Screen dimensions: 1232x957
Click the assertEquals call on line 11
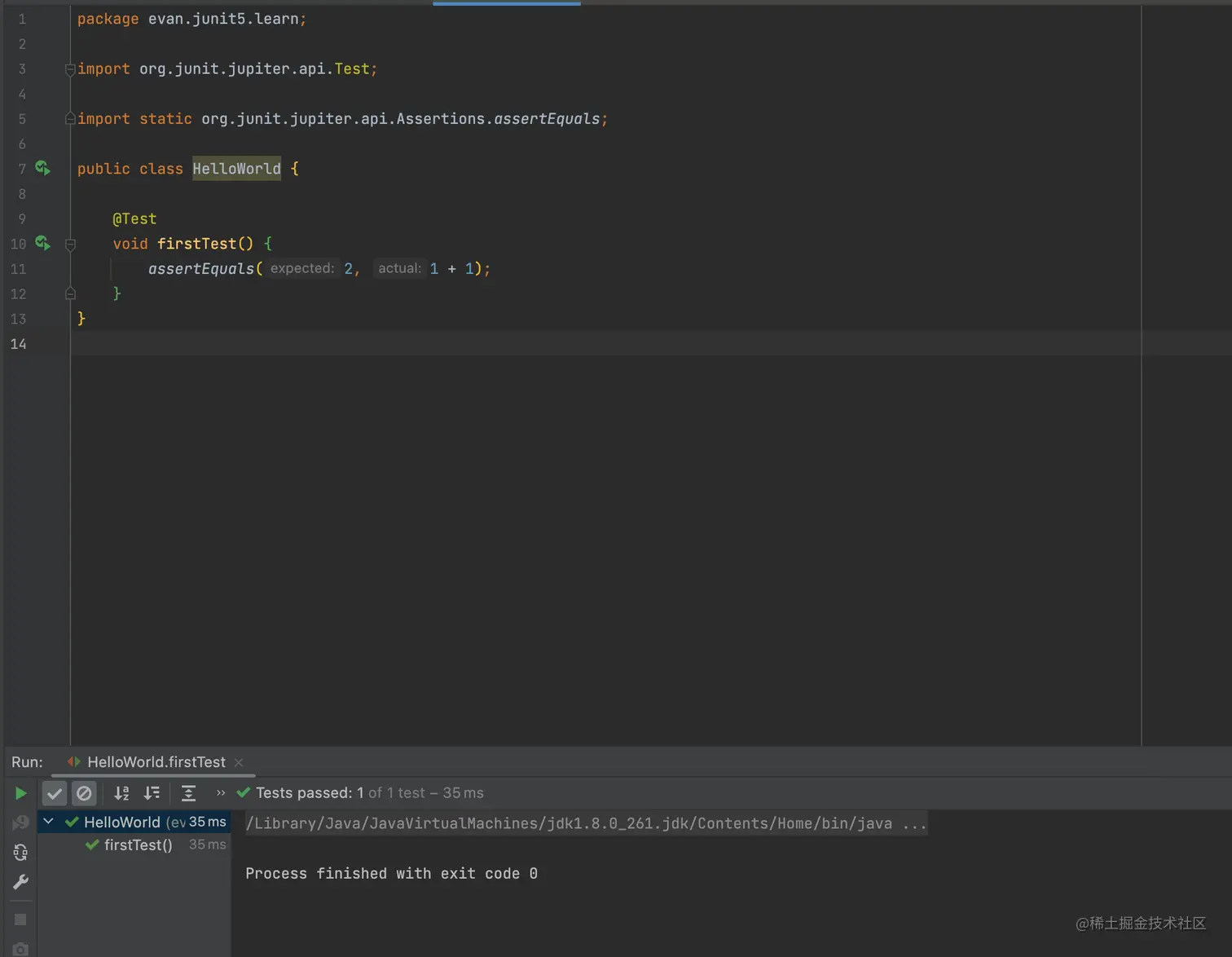point(201,269)
